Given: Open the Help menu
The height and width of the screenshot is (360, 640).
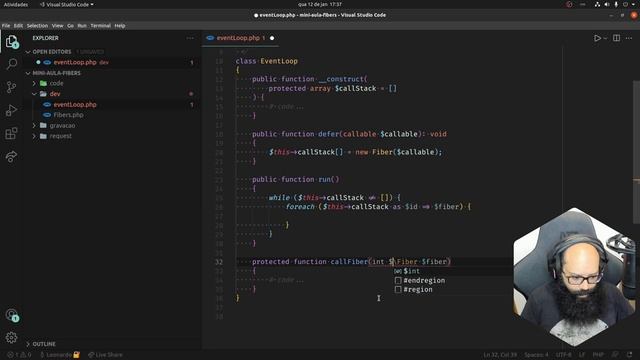Looking at the screenshot, I should (x=120, y=26).
